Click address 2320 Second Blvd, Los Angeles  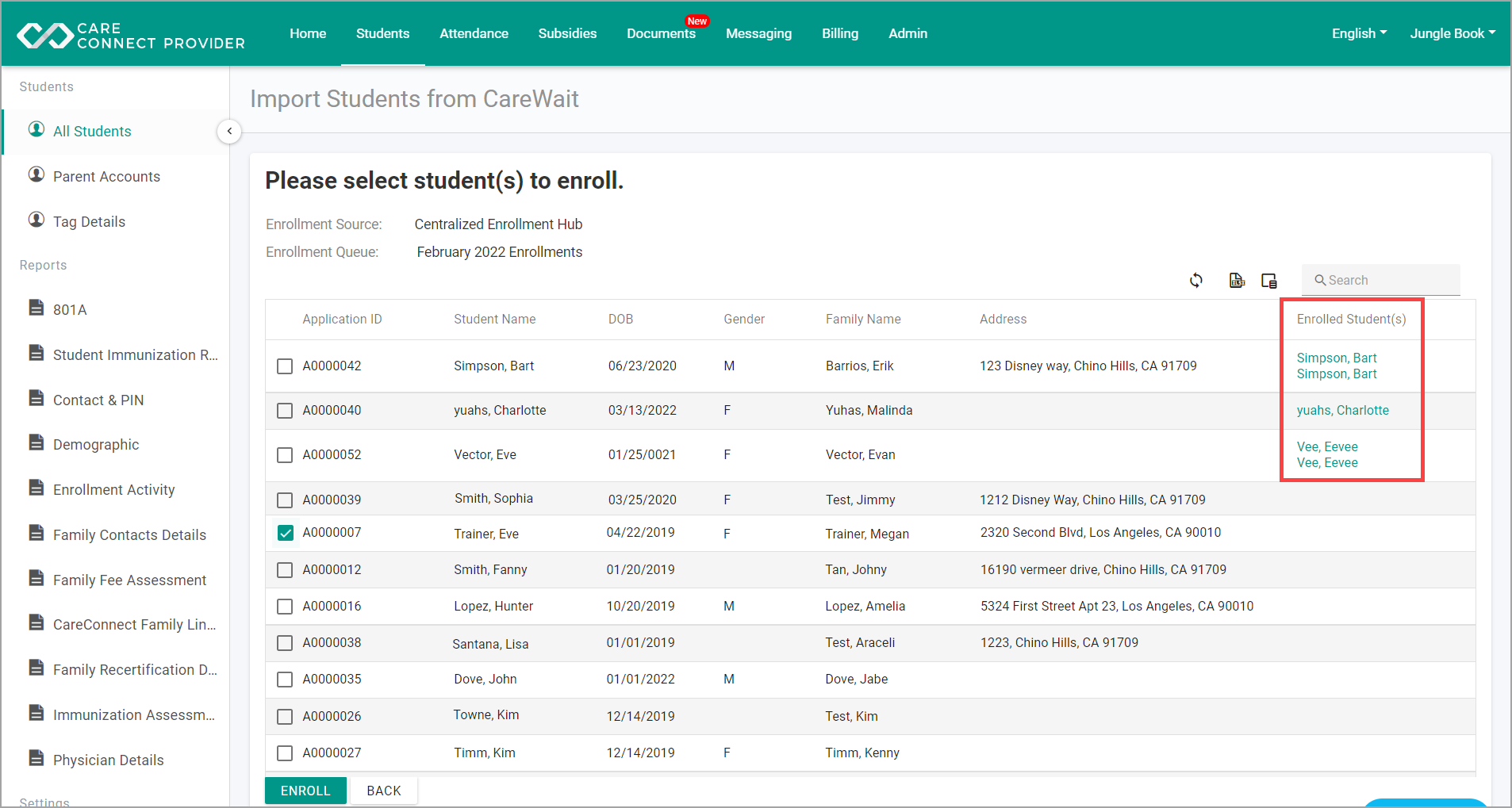pyautogui.click(x=1100, y=532)
